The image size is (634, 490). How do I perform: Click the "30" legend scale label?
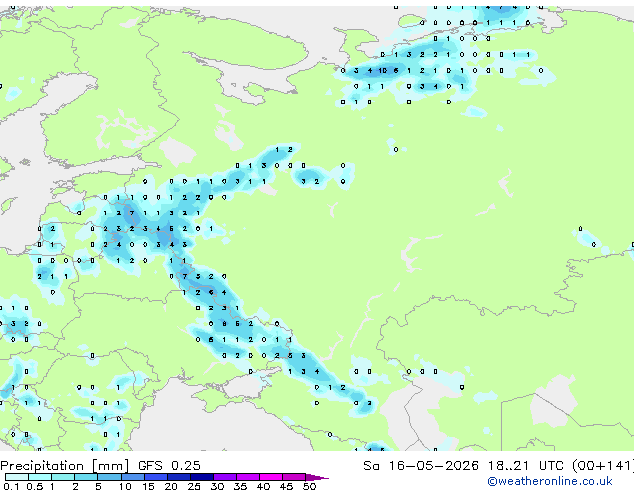tap(217, 486)
